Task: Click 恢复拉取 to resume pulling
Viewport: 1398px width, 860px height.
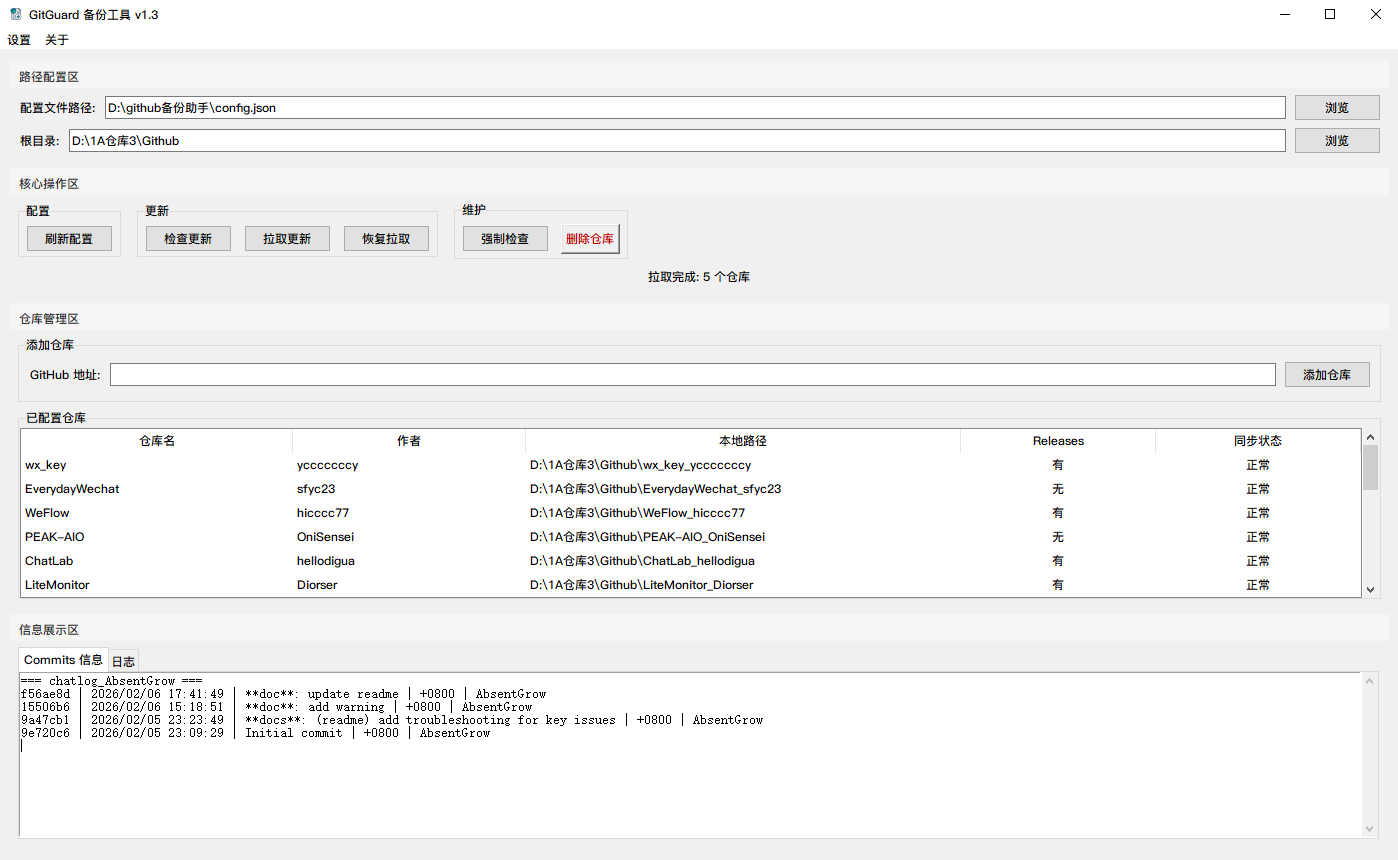Action: click(386, 238)
